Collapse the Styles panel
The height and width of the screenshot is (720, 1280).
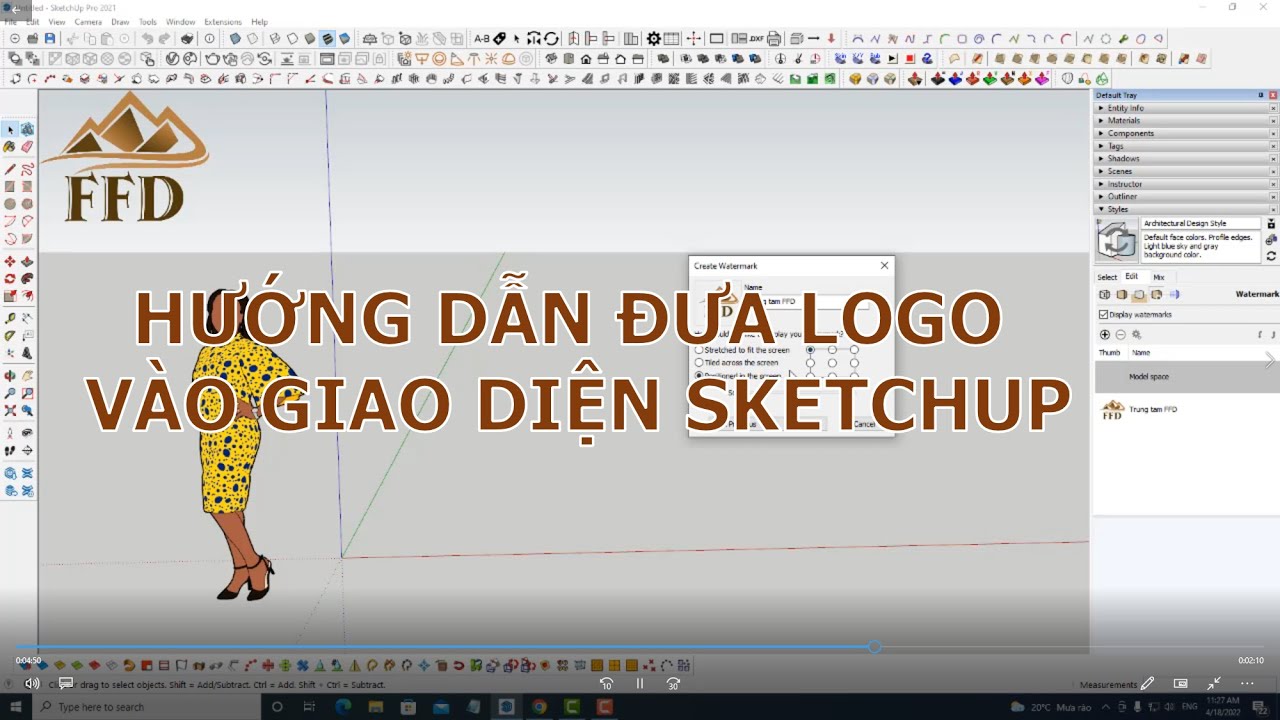1185,209
